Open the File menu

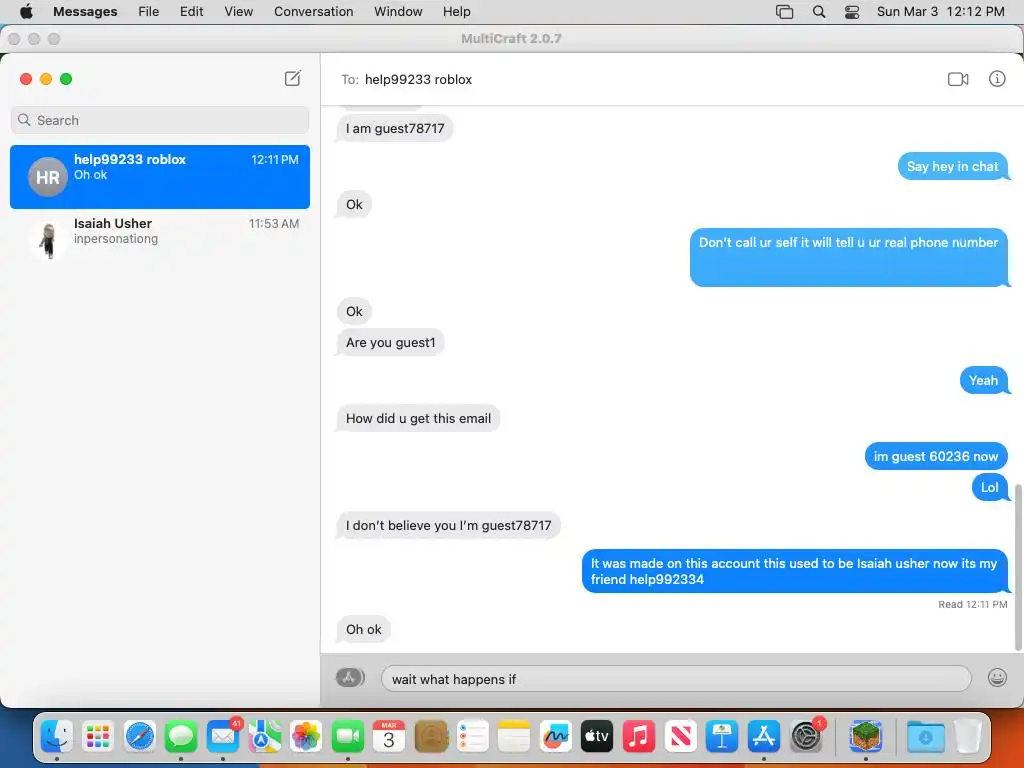[x=148, y=11]
